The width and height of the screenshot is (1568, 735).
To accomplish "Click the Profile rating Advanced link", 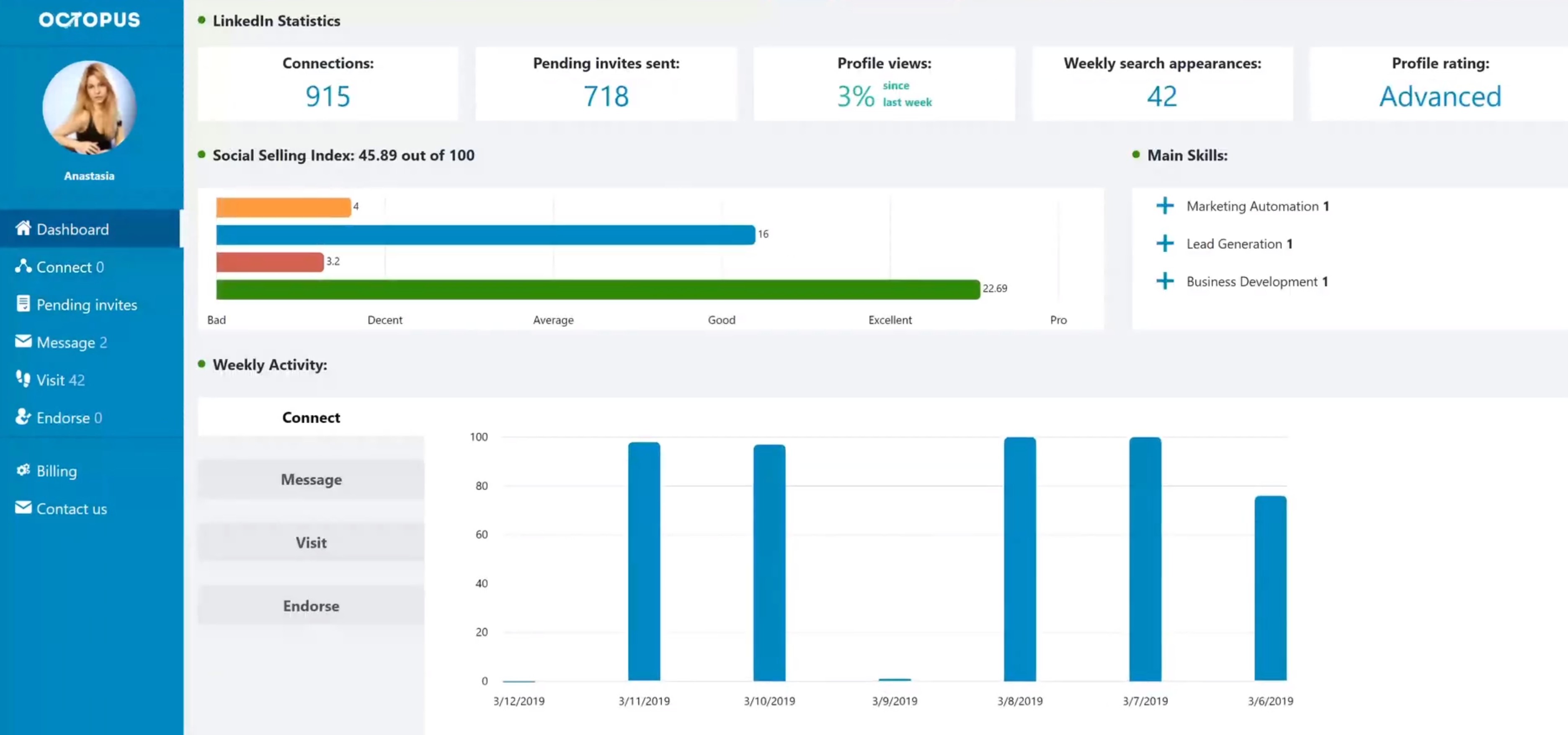I will click(1440, 96).
